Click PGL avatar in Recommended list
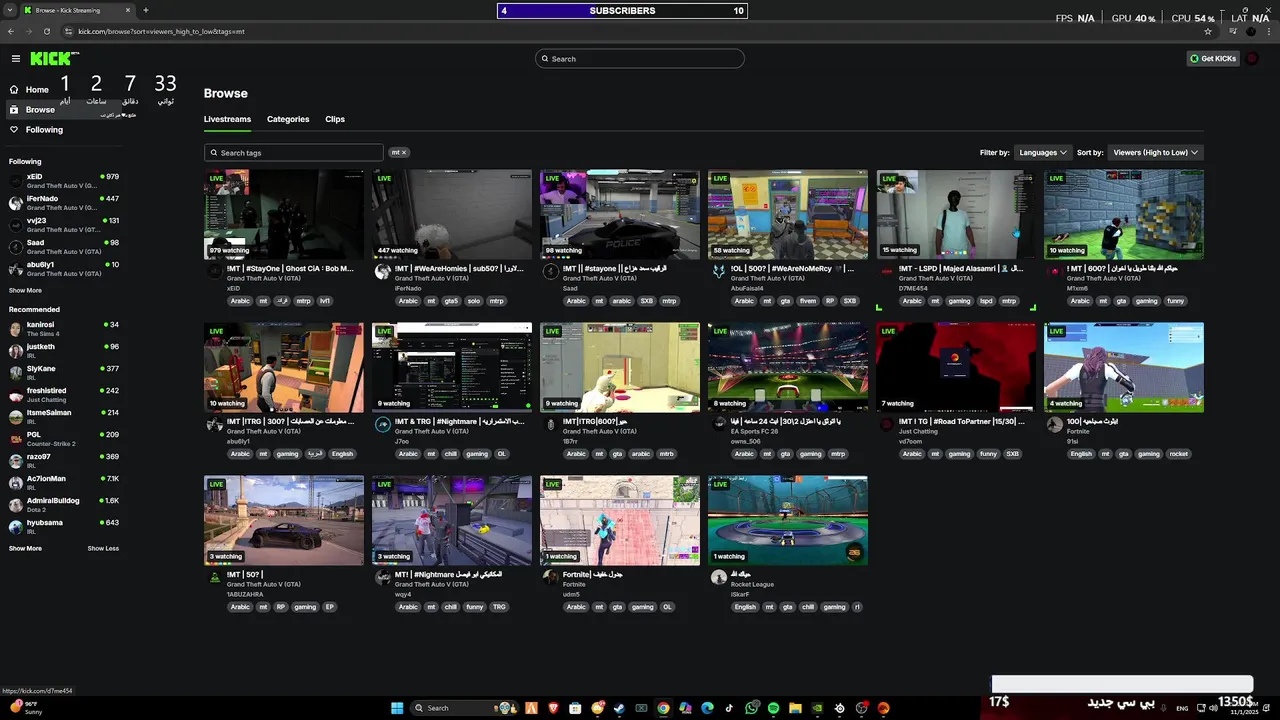Image resolution: width=1280 pixels, height=720 pixels. click(x=15, y=439)
